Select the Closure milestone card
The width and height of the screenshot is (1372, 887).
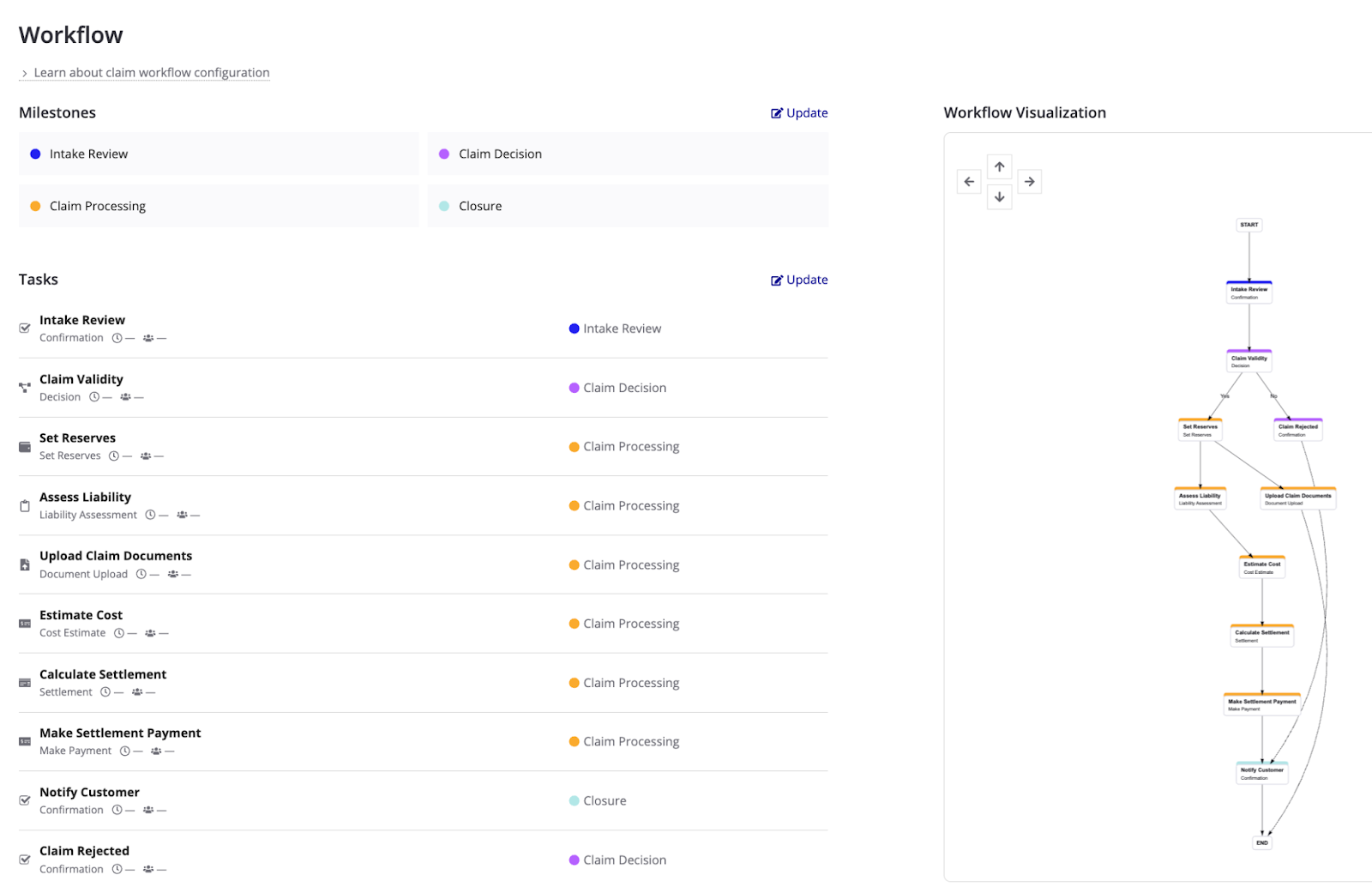[628, 206]
